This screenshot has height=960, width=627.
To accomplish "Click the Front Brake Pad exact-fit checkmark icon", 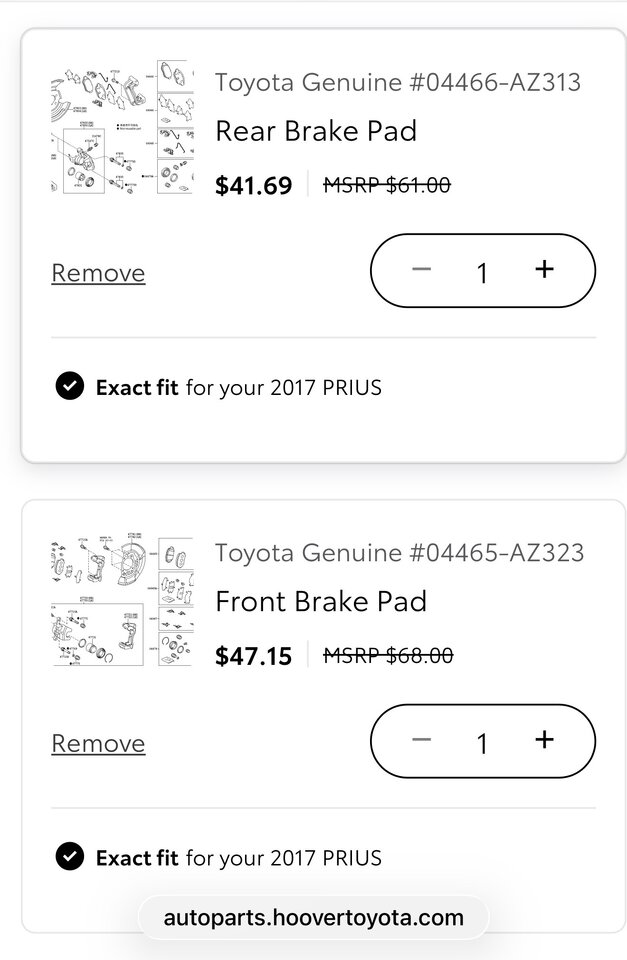I will tap(69, 857).
